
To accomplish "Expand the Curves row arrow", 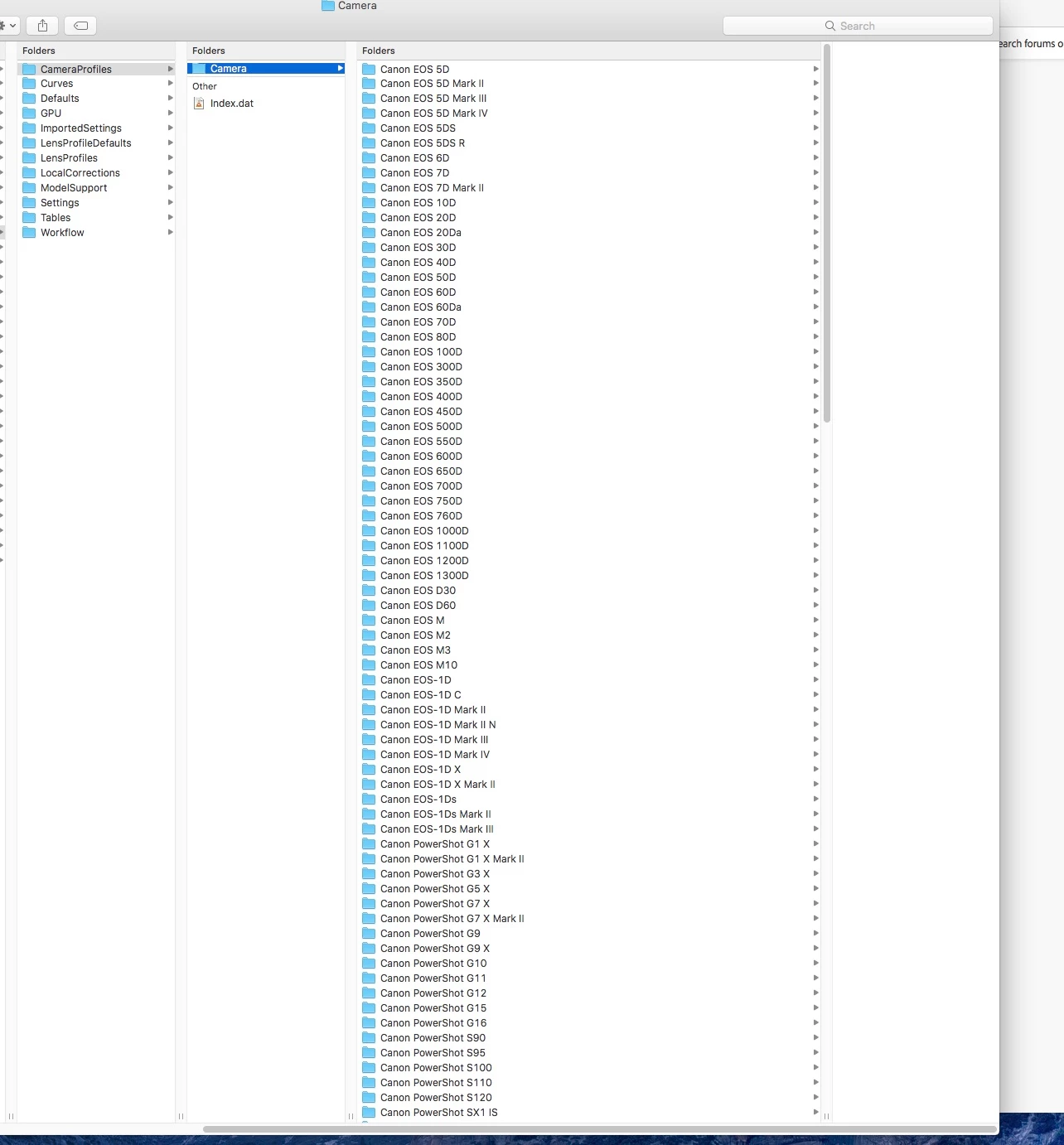I will click(170, 83).
